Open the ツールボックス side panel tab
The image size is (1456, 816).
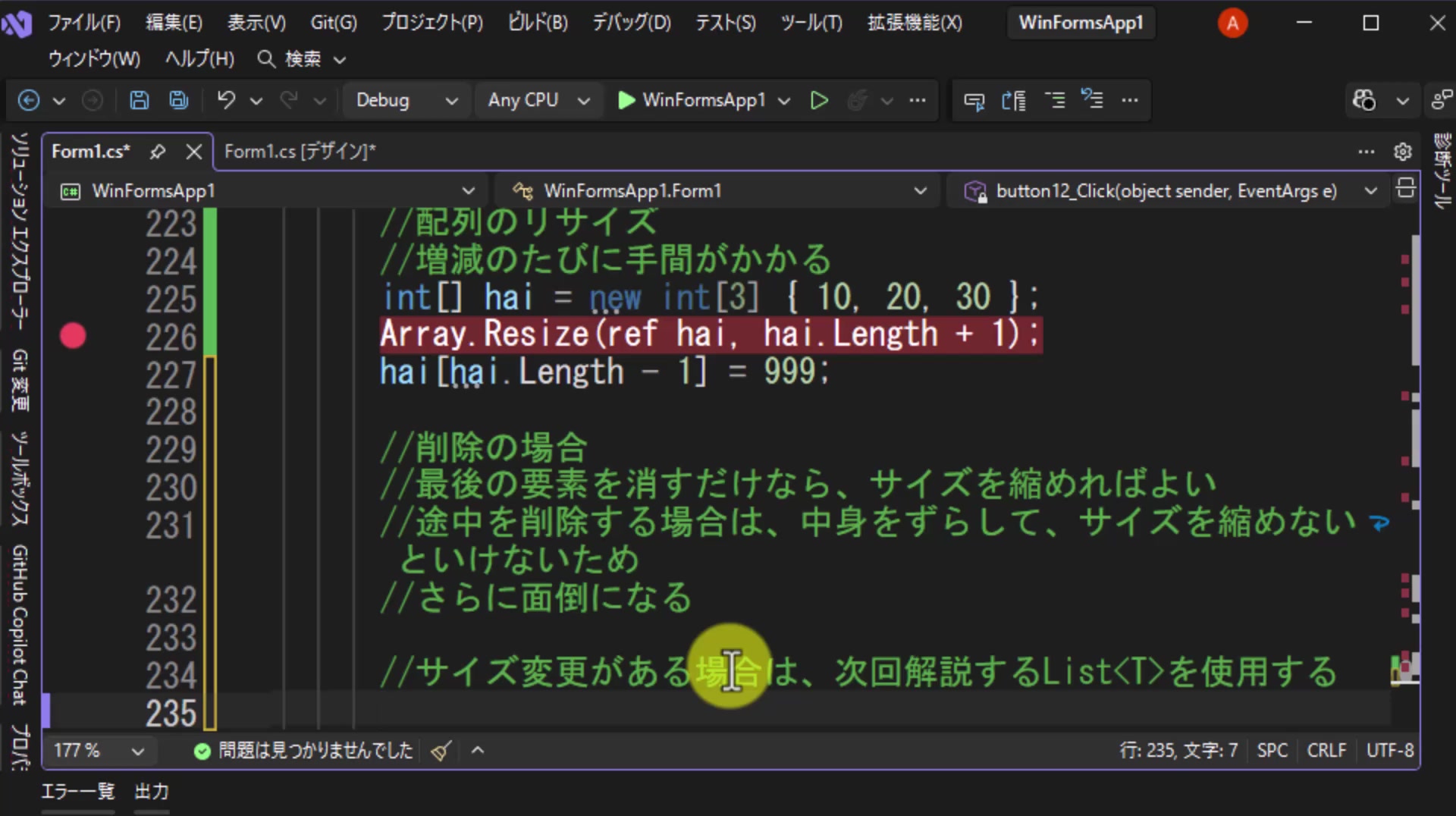20,479
